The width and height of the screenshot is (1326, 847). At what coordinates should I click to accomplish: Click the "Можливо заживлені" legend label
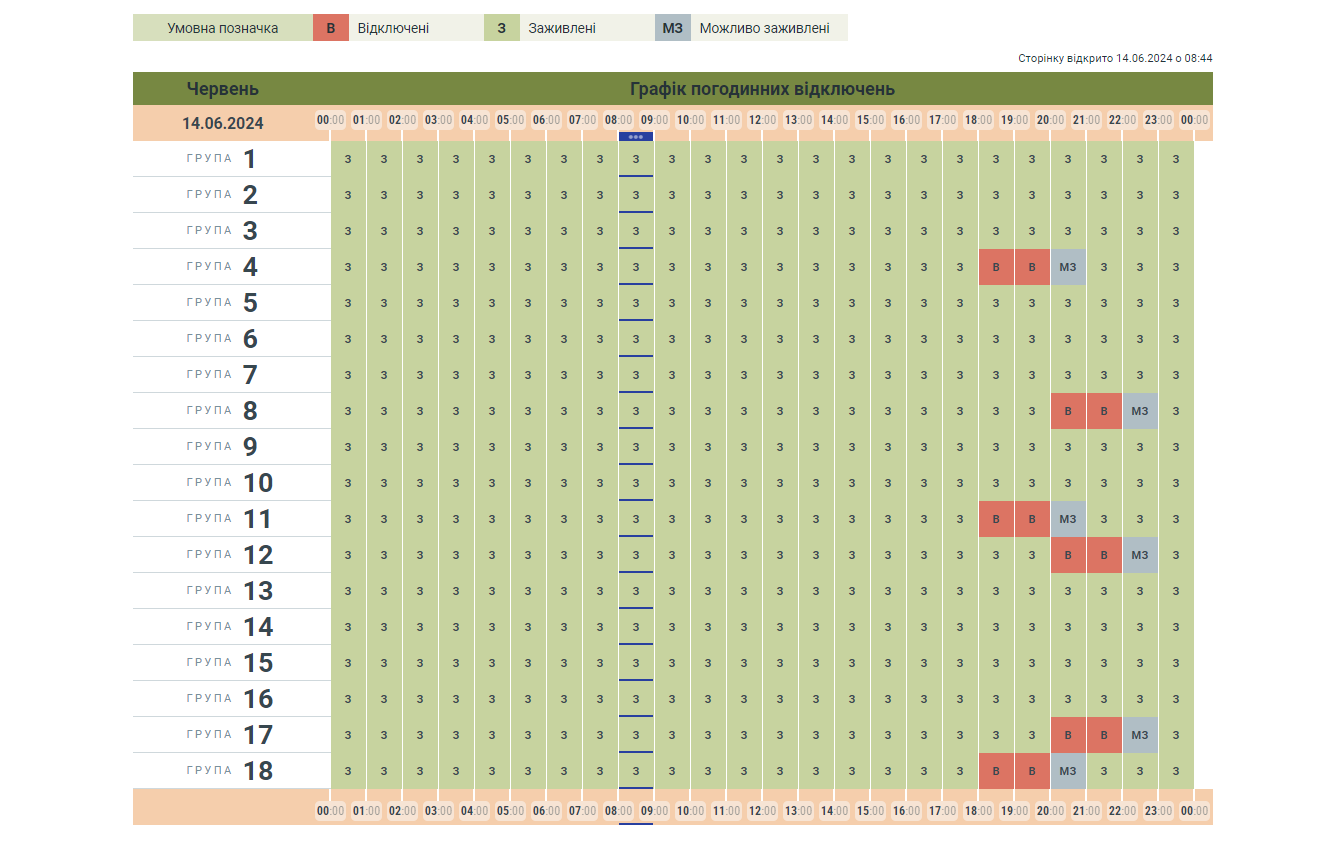764,28
